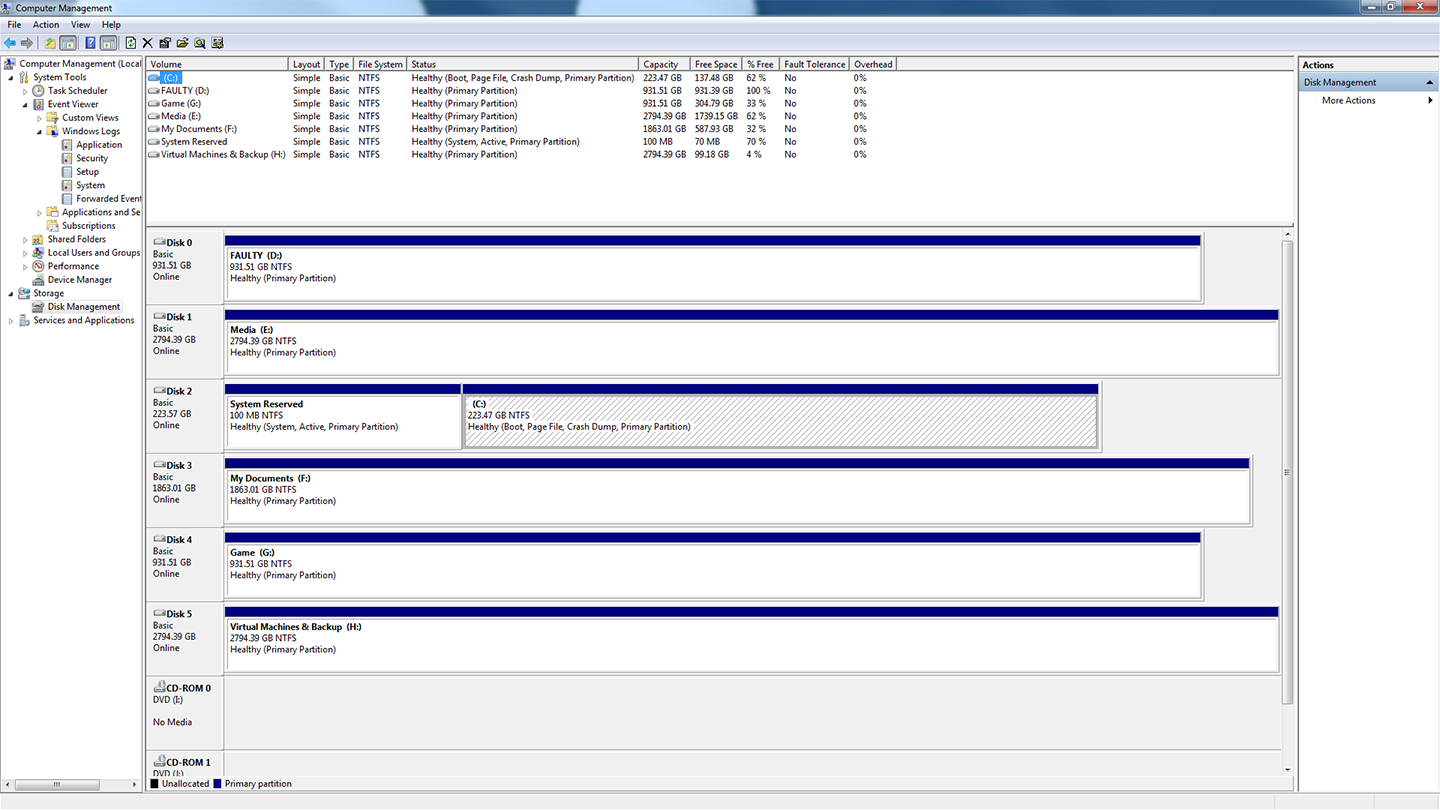Select the Custom Views folder icon
Image resolution: width=1440 pixels, height=810 pixels.
click(x=53, y=118)
